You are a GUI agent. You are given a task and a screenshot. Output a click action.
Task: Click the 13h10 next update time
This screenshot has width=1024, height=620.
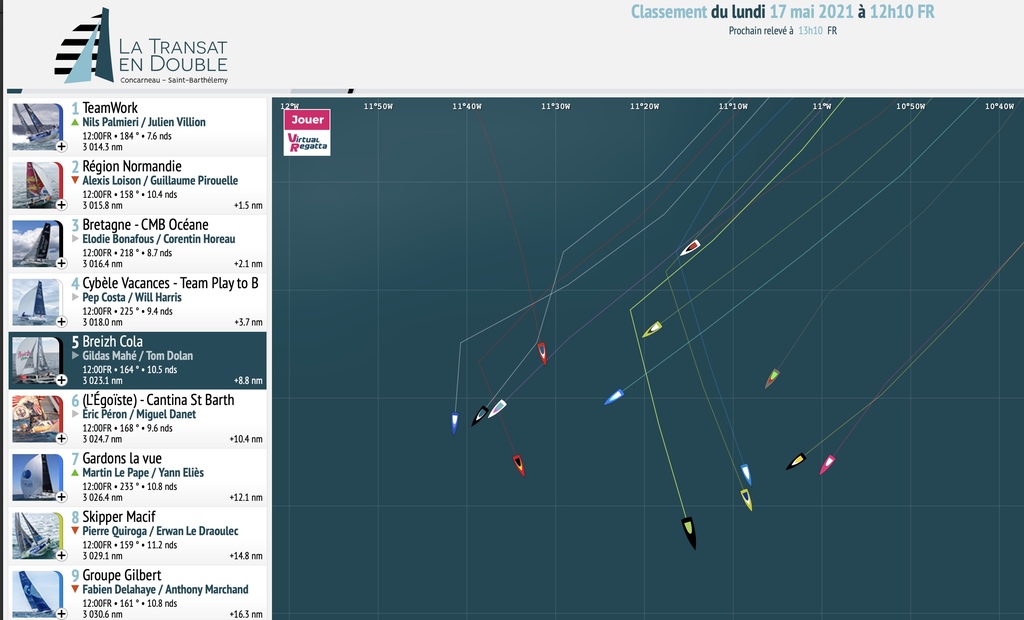[x=810, y=31]
